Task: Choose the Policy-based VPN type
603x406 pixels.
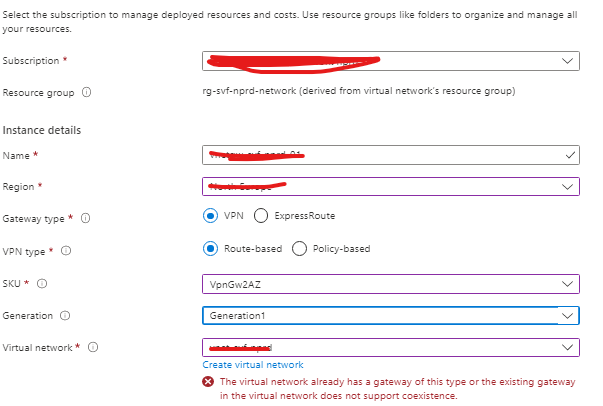Action: 299,248
